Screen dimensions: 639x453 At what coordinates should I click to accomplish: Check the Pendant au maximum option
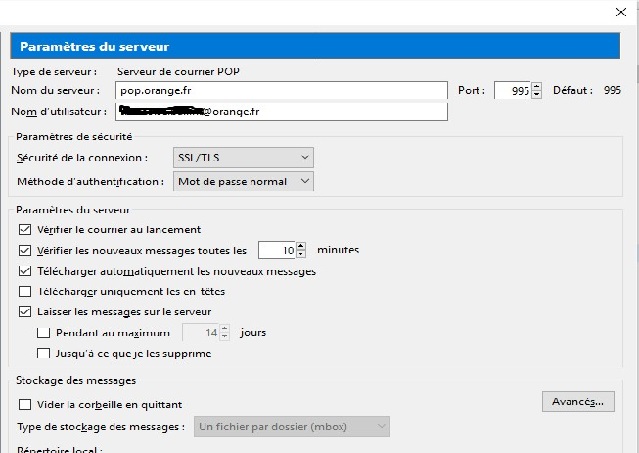click(43, 332)
